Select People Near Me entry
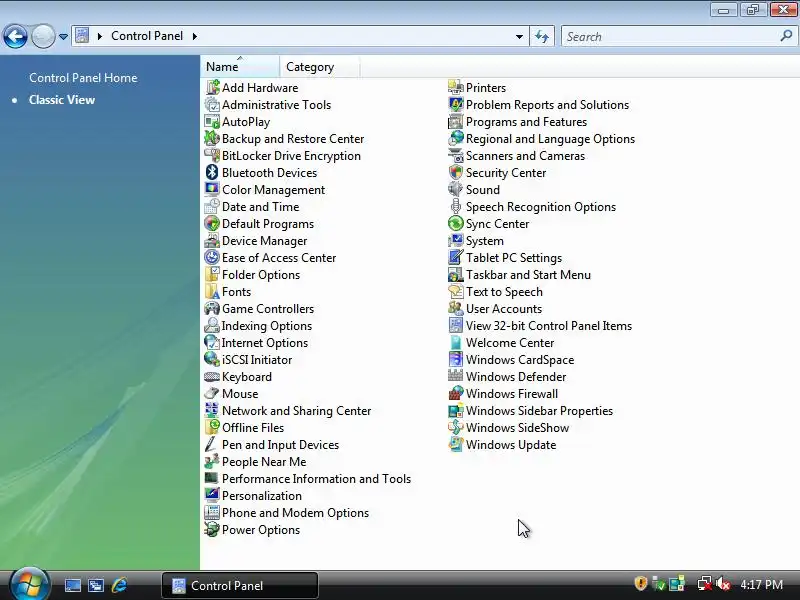This screenshot has width=800, height=600. point(256,462)
